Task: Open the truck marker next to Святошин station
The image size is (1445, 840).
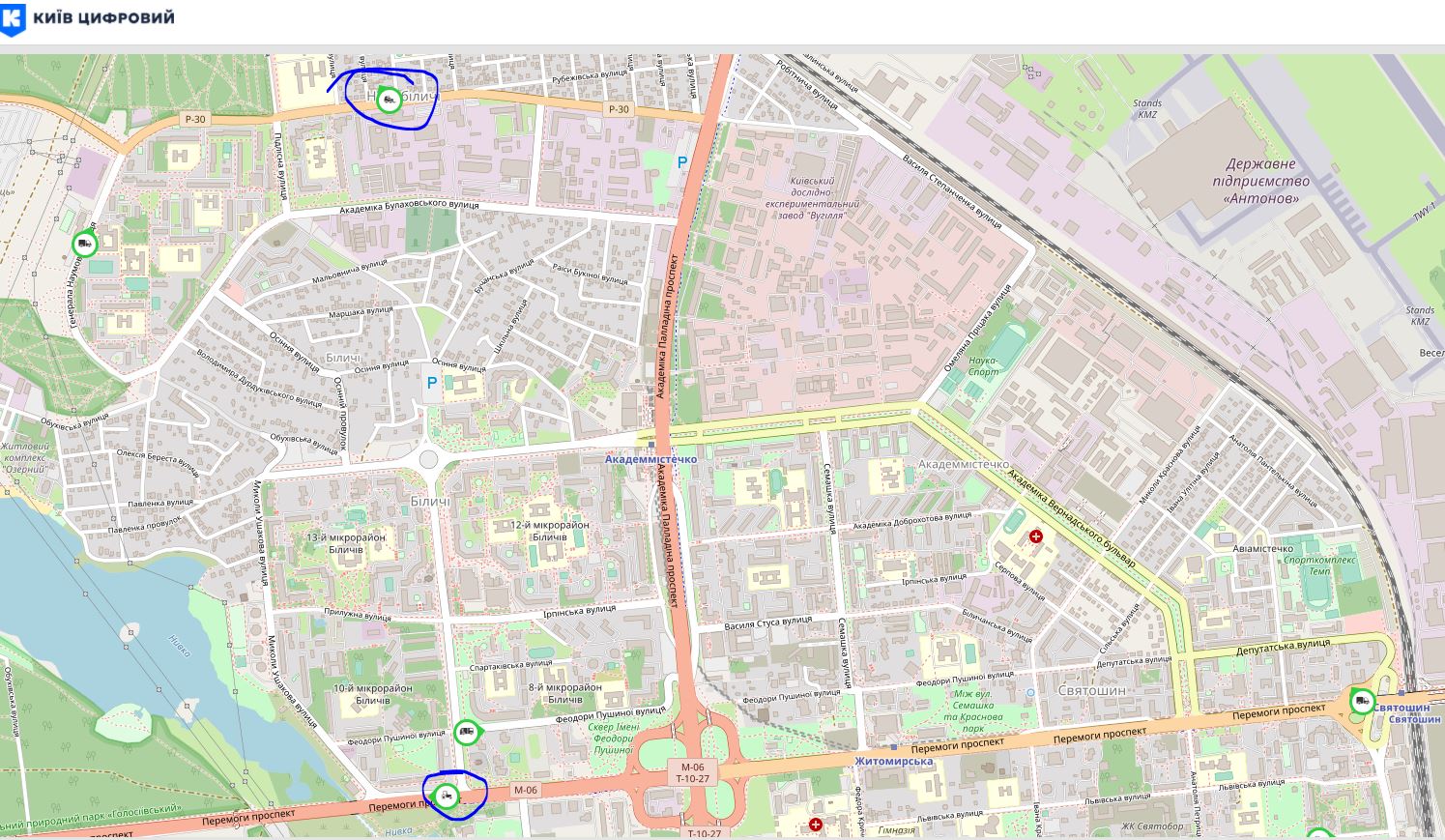Action: 1362,701
